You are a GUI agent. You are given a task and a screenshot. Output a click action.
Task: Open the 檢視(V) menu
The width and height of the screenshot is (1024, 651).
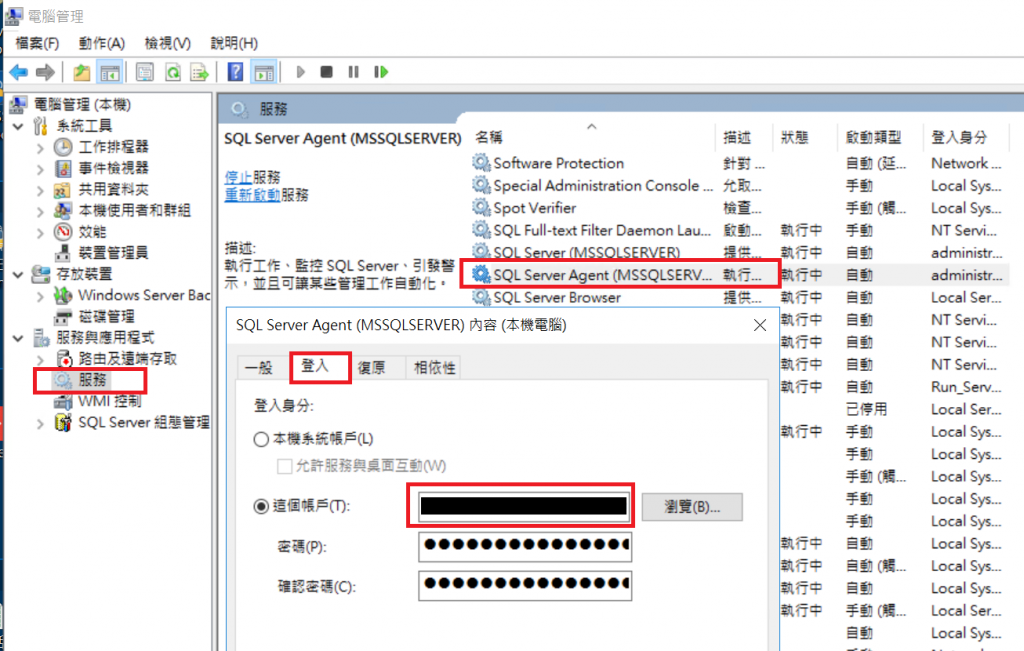pos(168,43)
